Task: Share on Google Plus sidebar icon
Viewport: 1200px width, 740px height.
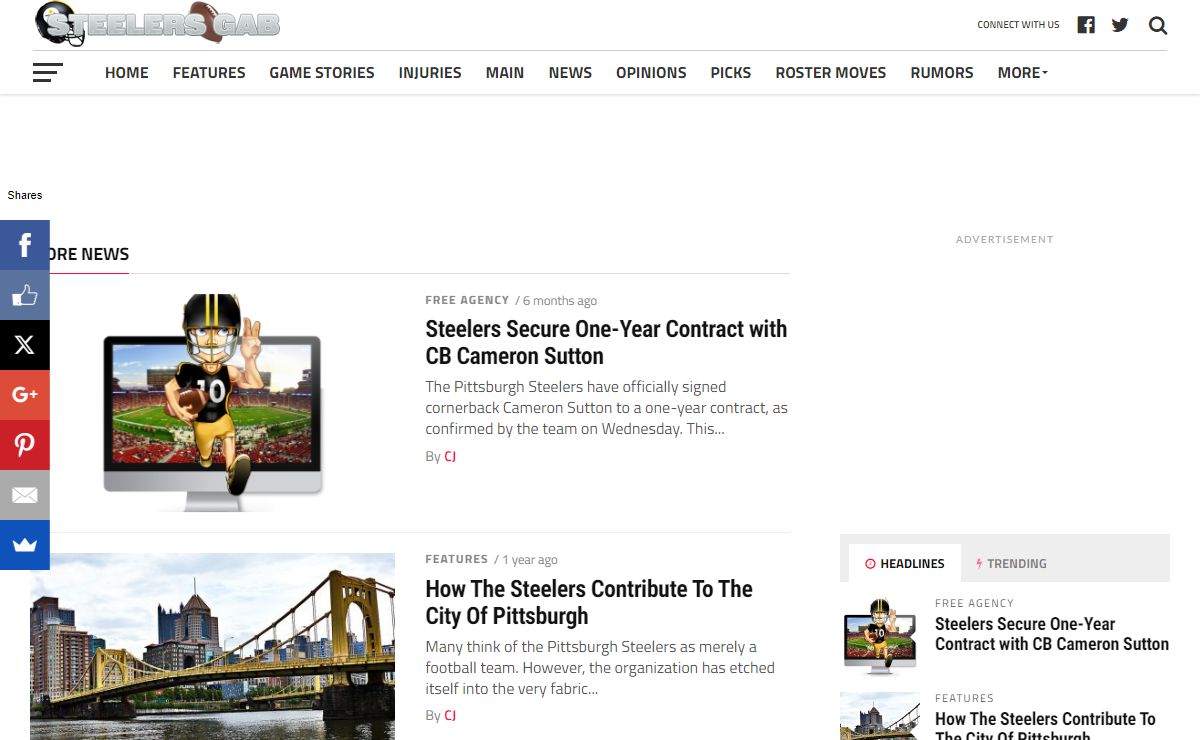Action: pos(25,395)
